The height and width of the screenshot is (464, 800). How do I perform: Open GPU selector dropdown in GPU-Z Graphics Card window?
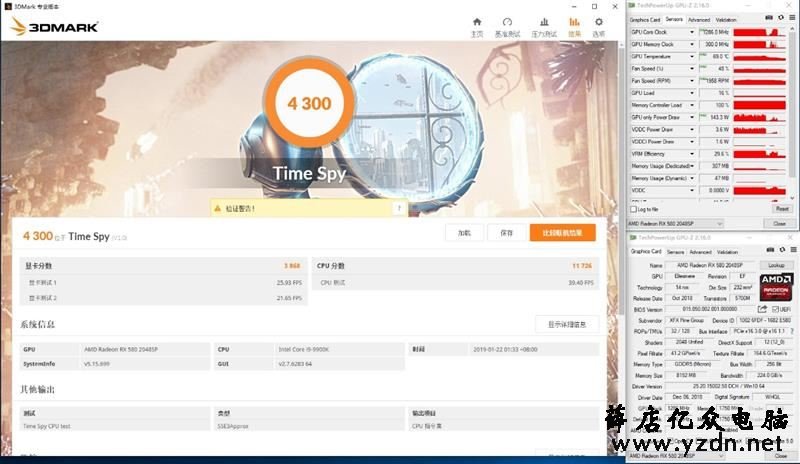677,455
